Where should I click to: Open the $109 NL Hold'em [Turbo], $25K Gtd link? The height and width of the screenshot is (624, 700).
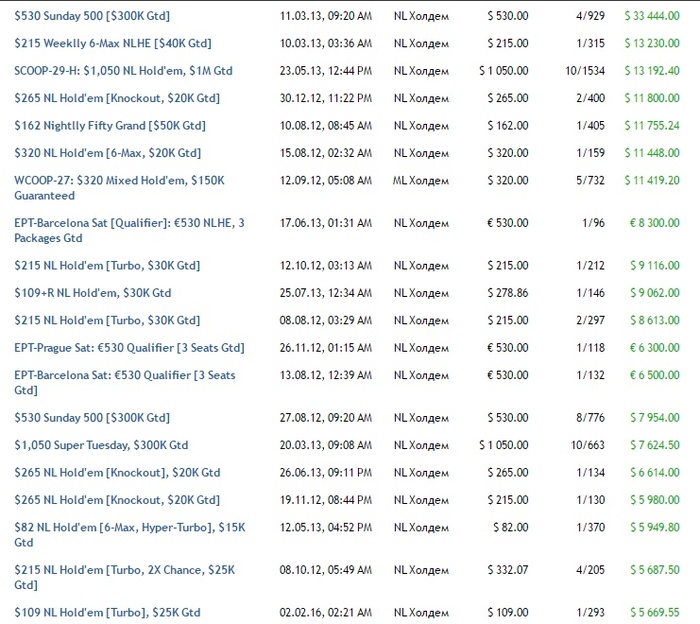pyautogui.click(x=107, y=613)
